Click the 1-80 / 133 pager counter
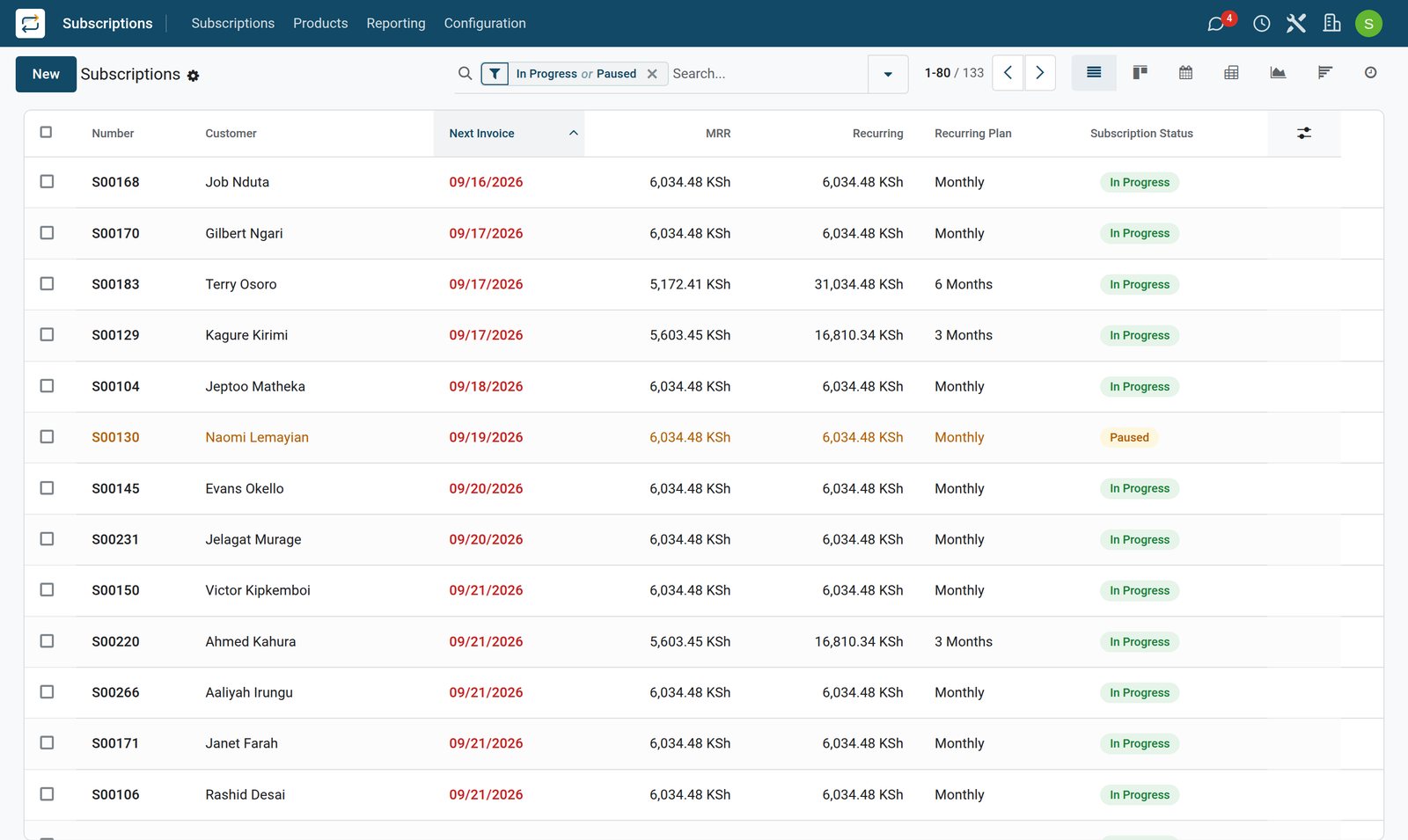1408x840 pixels. (954, 73)
